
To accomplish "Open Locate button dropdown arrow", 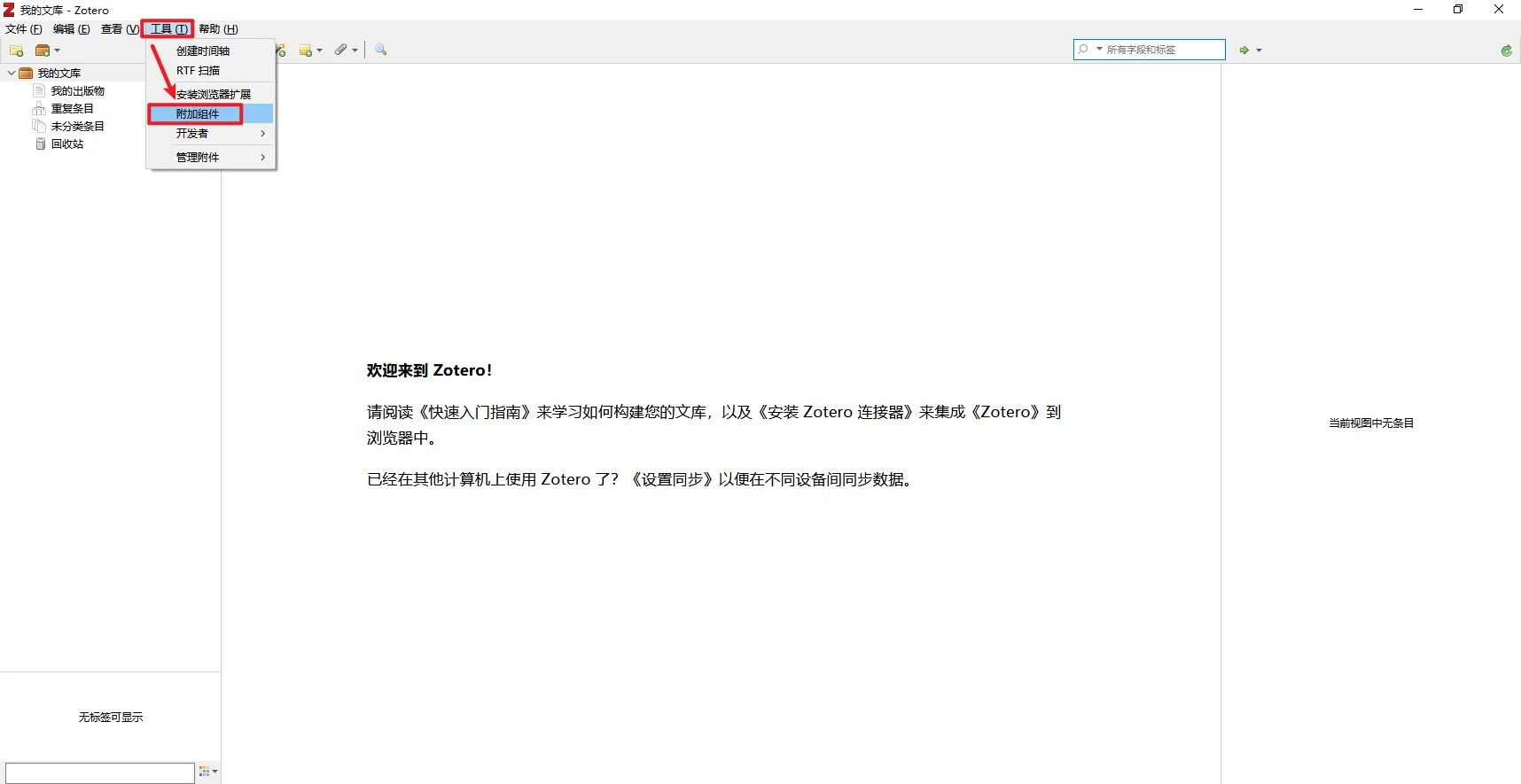I will 1259,50.
